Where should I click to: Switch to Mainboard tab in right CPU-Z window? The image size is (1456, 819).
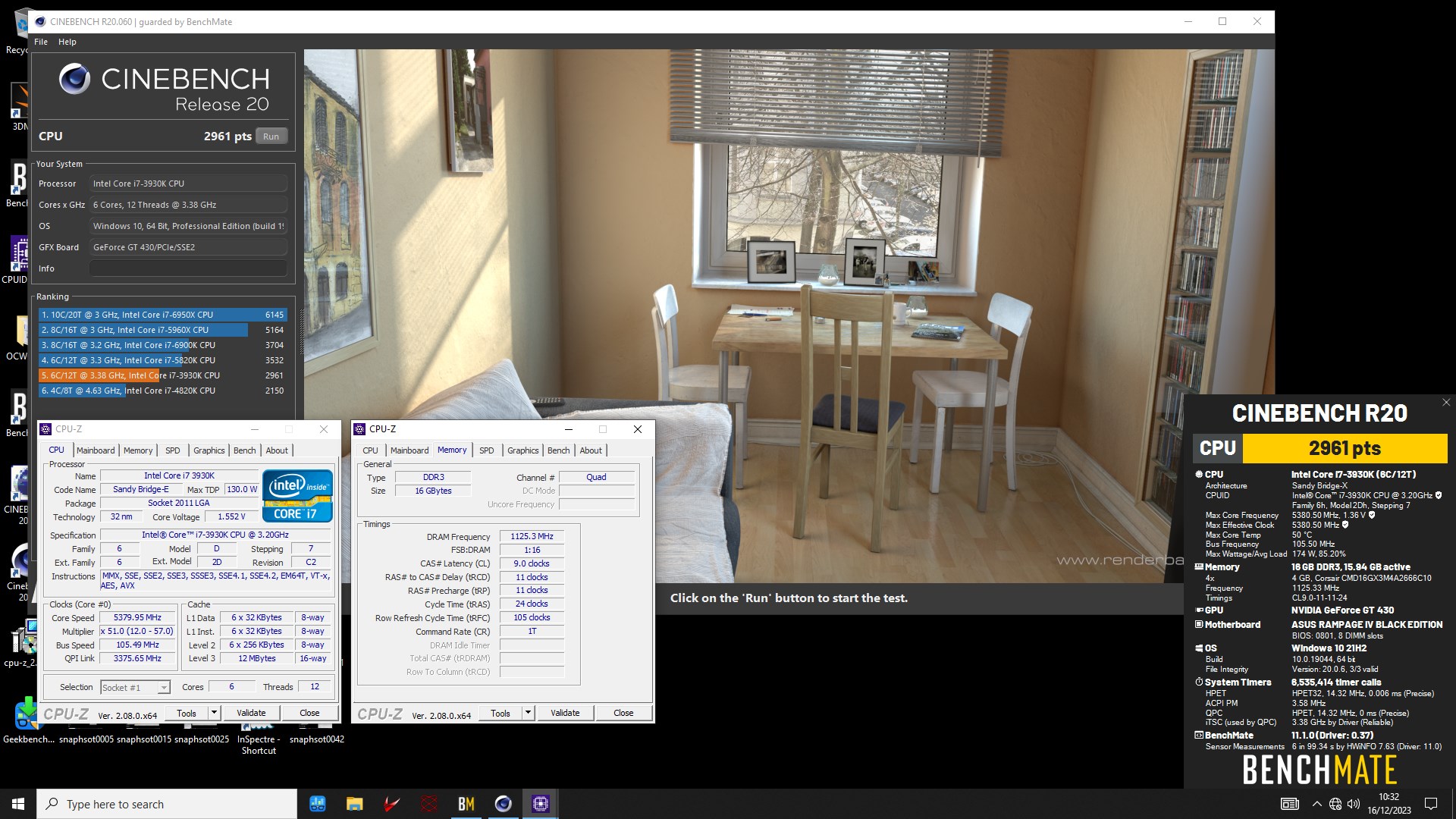point(409,450)
